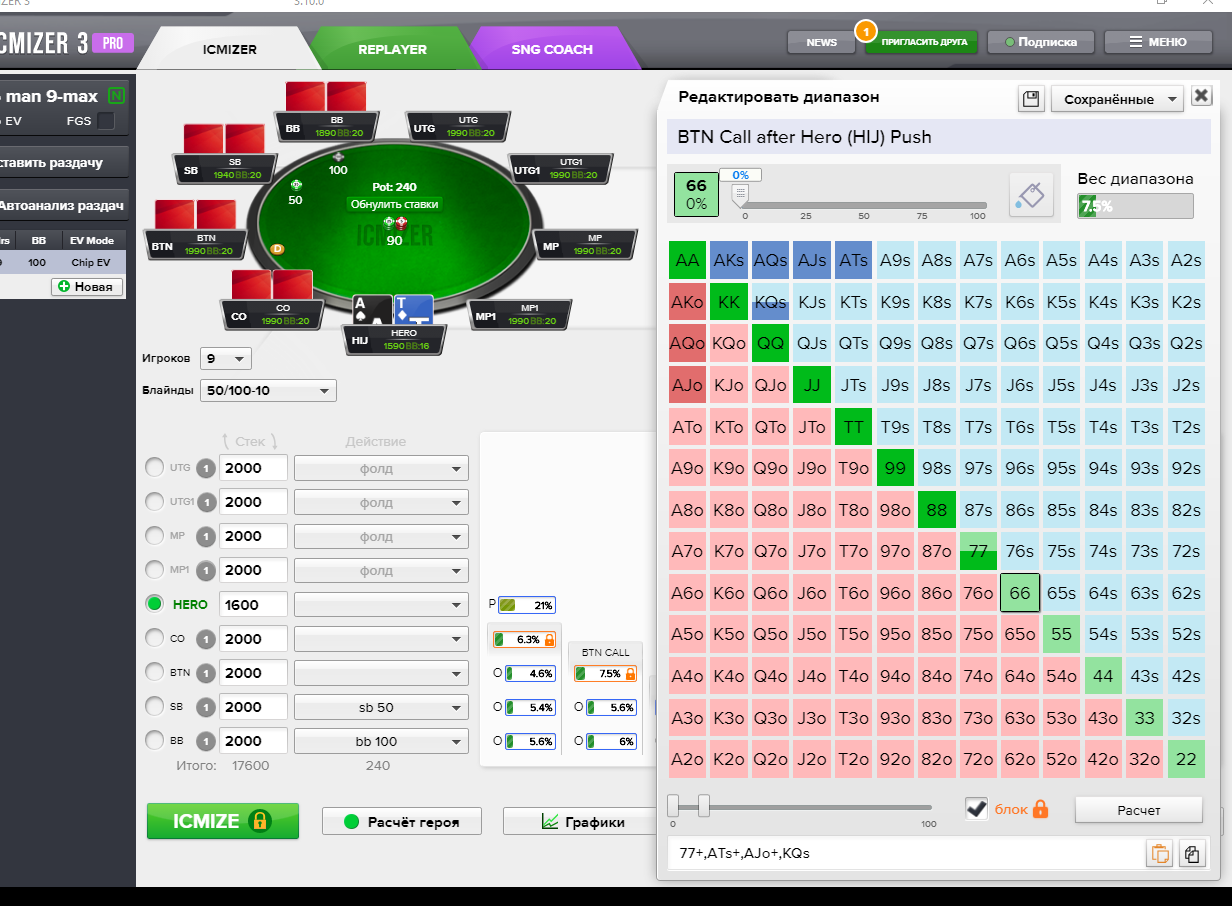Select the UTG1 position radio button

click(x=155, y=501)
